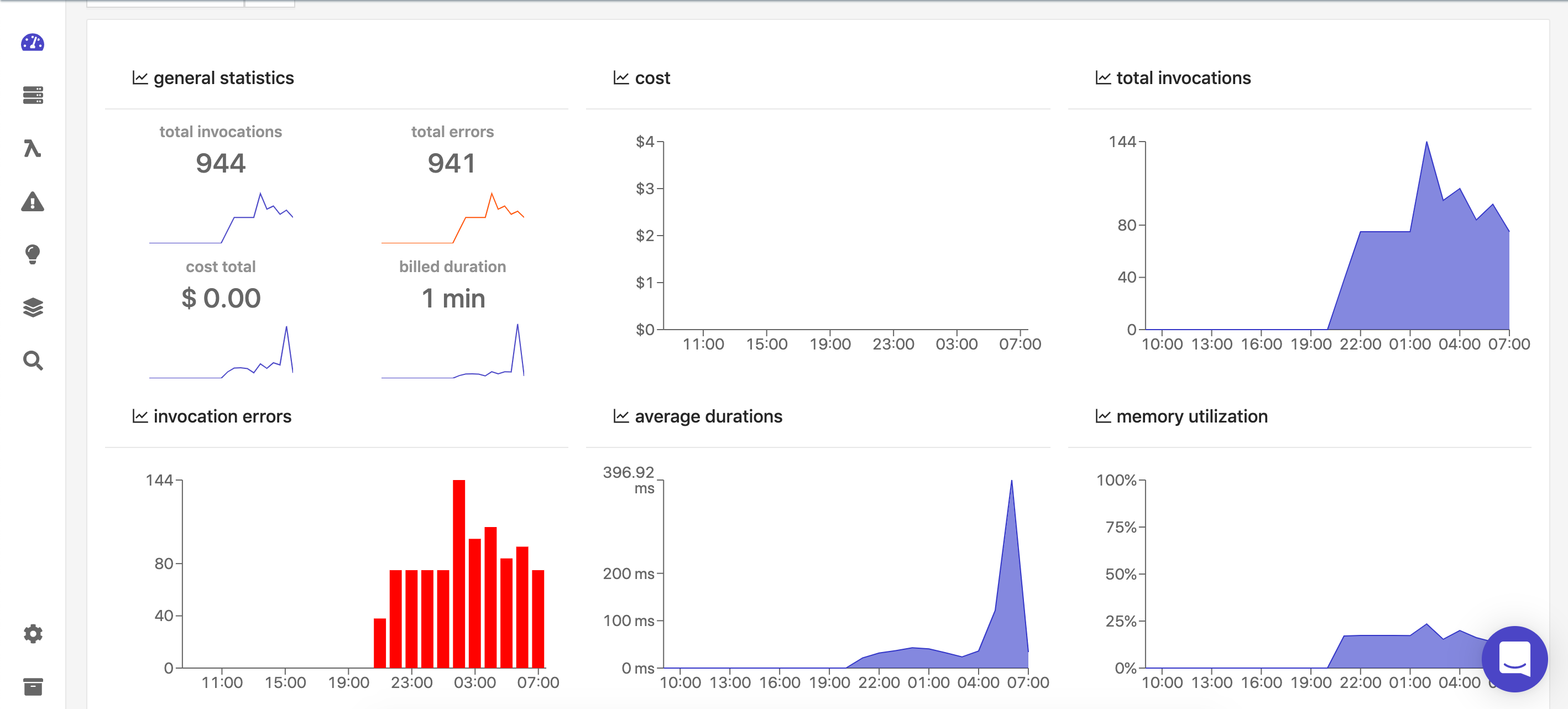Image resolution: width=1568 pixels, height=709 pixels.
Task: Click the billed duration label
Action: point(452,266)
